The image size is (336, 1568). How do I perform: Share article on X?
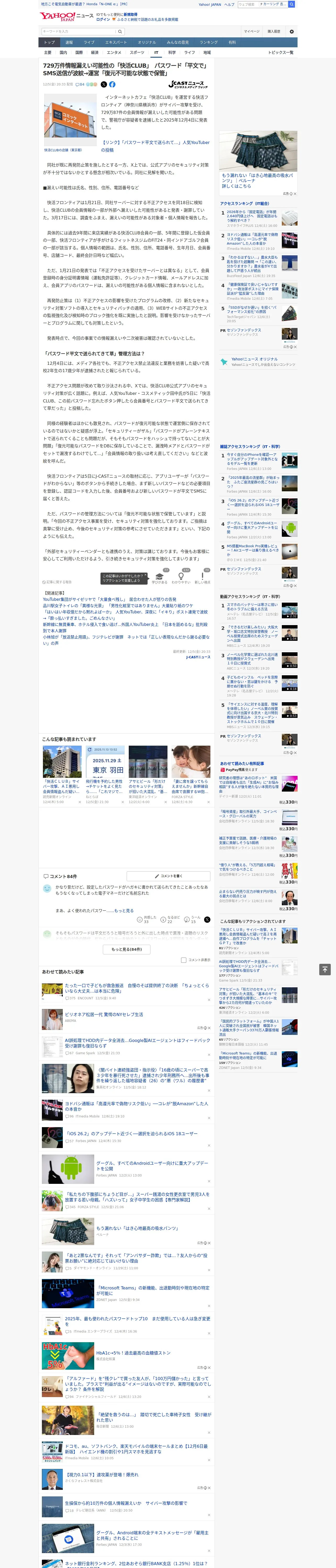(x=104, y=85)
